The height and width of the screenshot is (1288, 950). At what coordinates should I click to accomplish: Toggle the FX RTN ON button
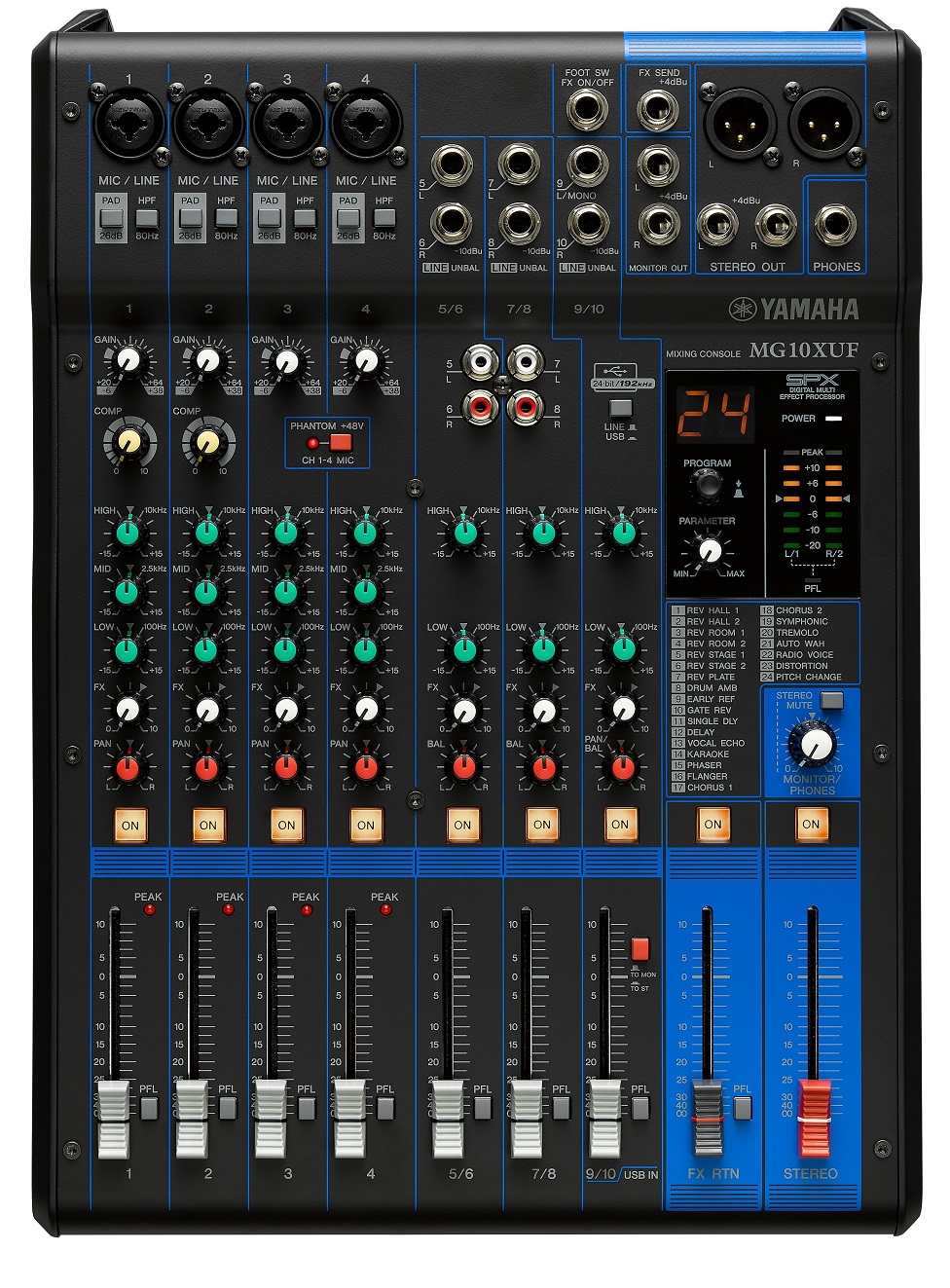[712, 824]
